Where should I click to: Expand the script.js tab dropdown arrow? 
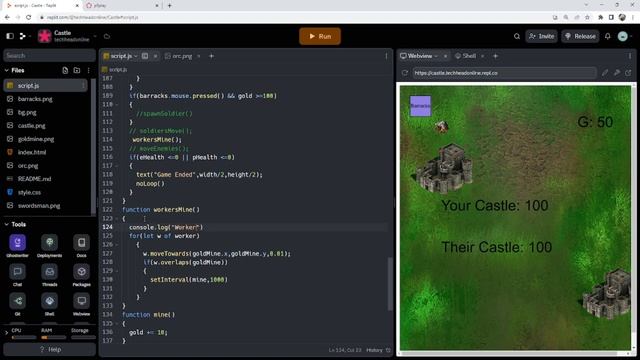coord(136,56)
